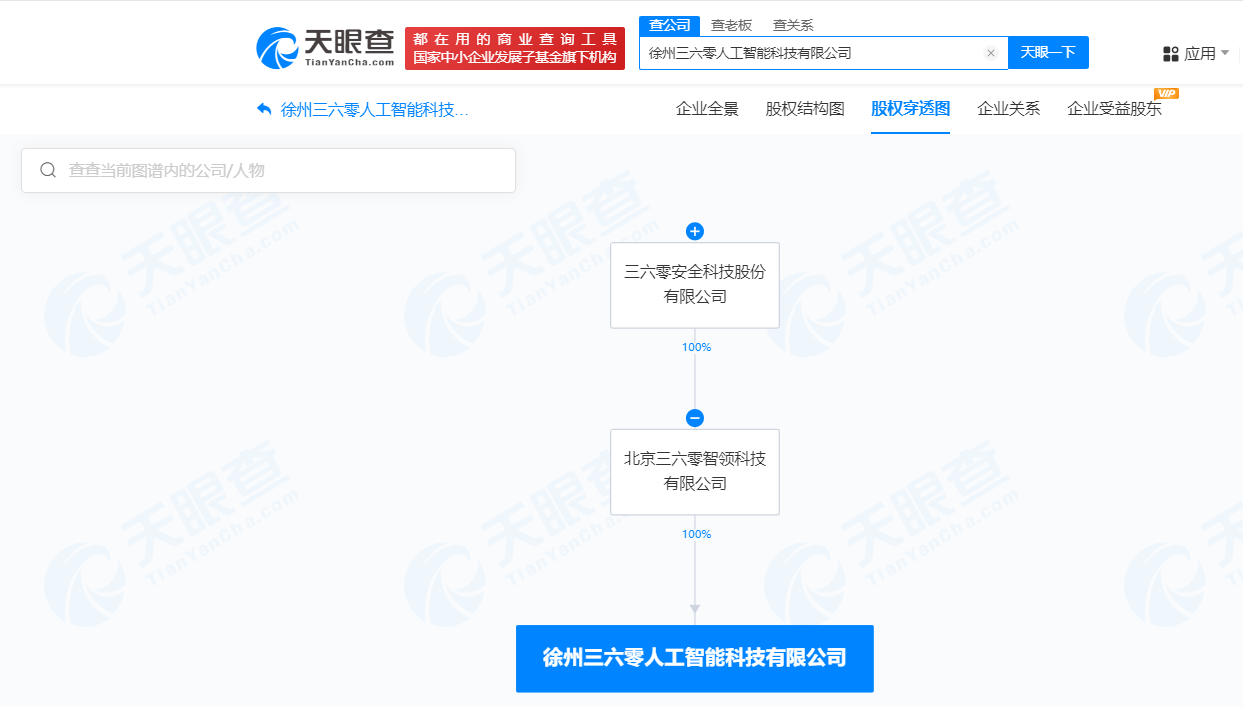Open the 股权结构图 tab

coord(805,109)
